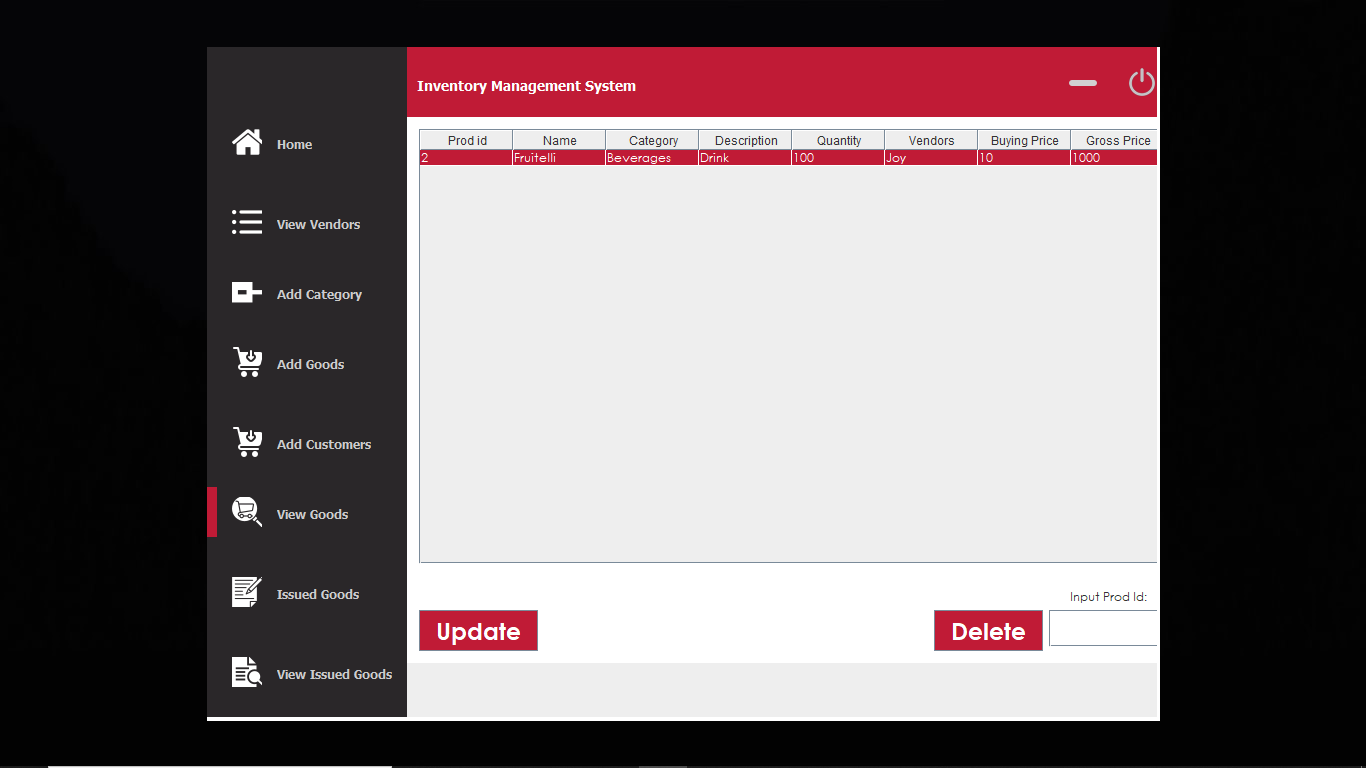Click the View Issued Goods document icon
The image size is (1366, 768).
click(247, 672)
